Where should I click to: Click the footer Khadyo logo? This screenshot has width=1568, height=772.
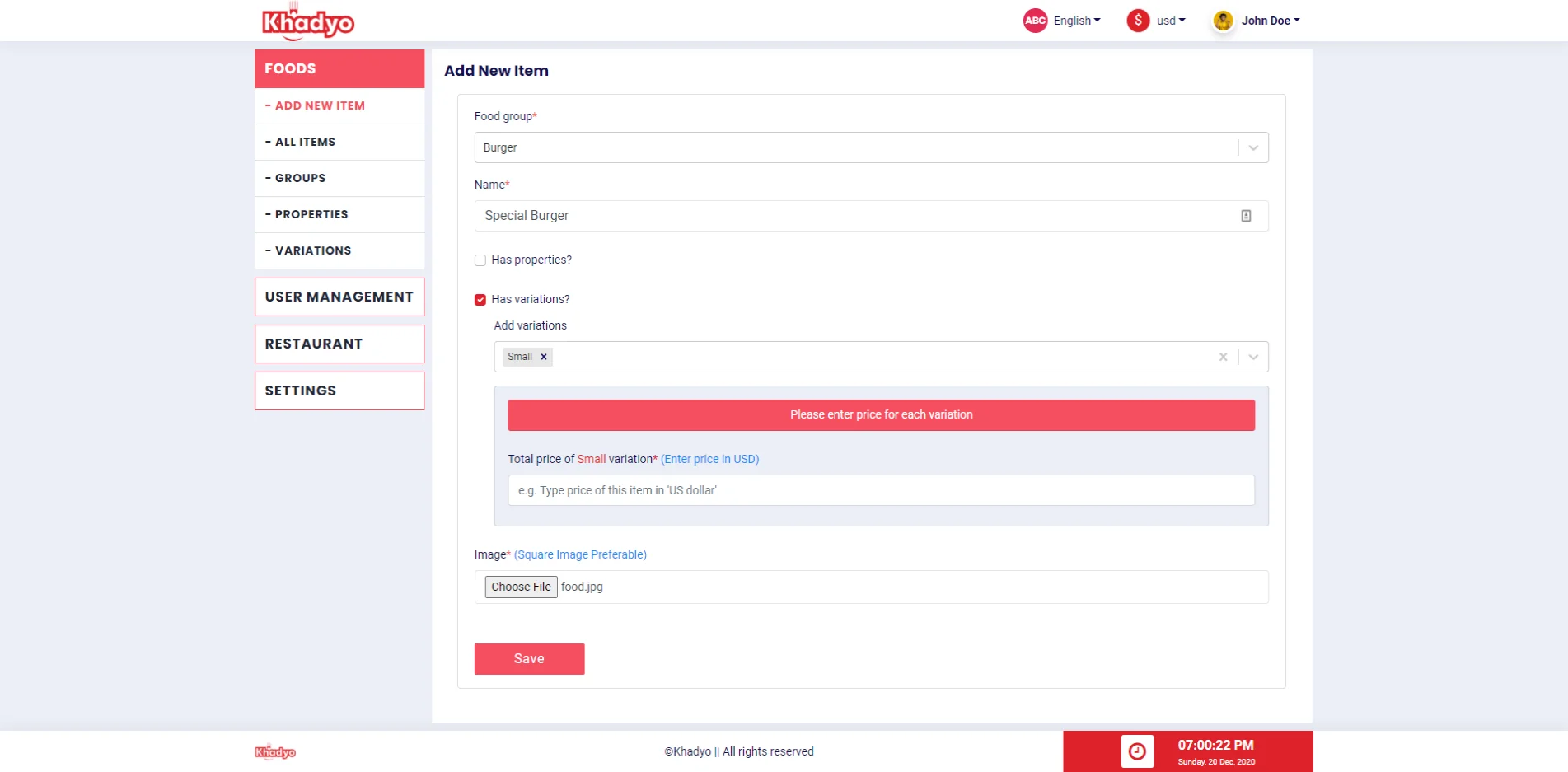[275, 751]
